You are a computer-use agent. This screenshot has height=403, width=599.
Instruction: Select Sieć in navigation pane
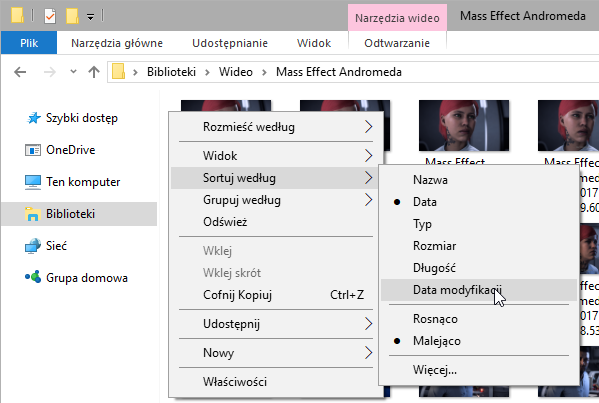(56, 246)
